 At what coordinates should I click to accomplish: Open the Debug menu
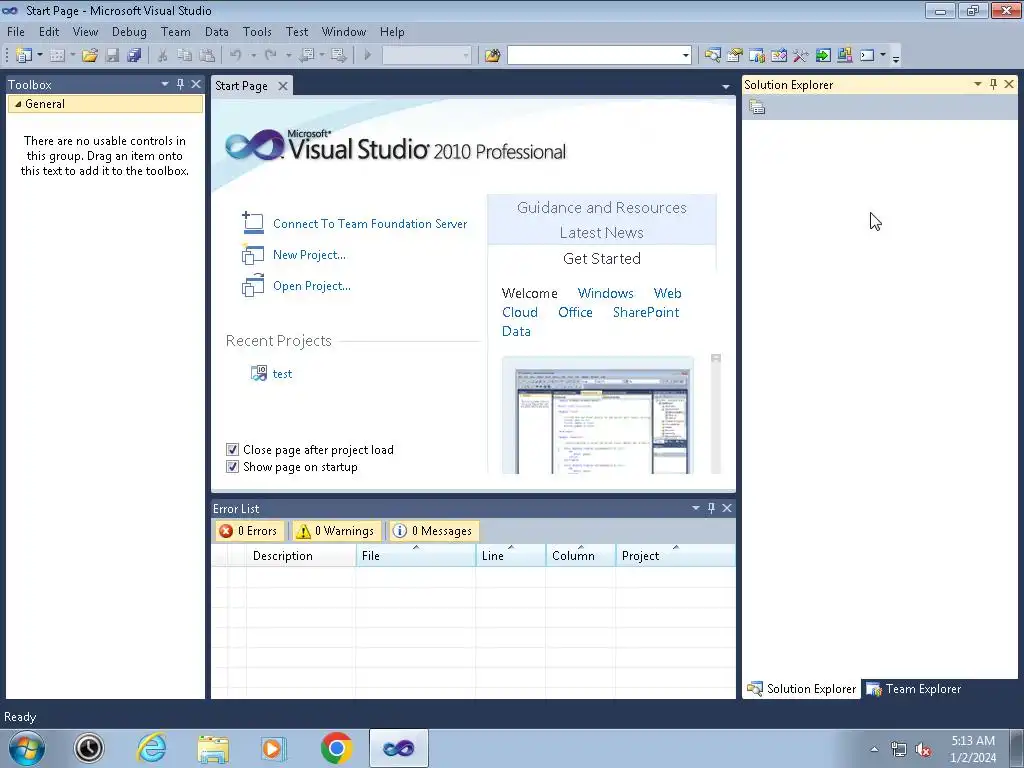(x=129, y=31)
